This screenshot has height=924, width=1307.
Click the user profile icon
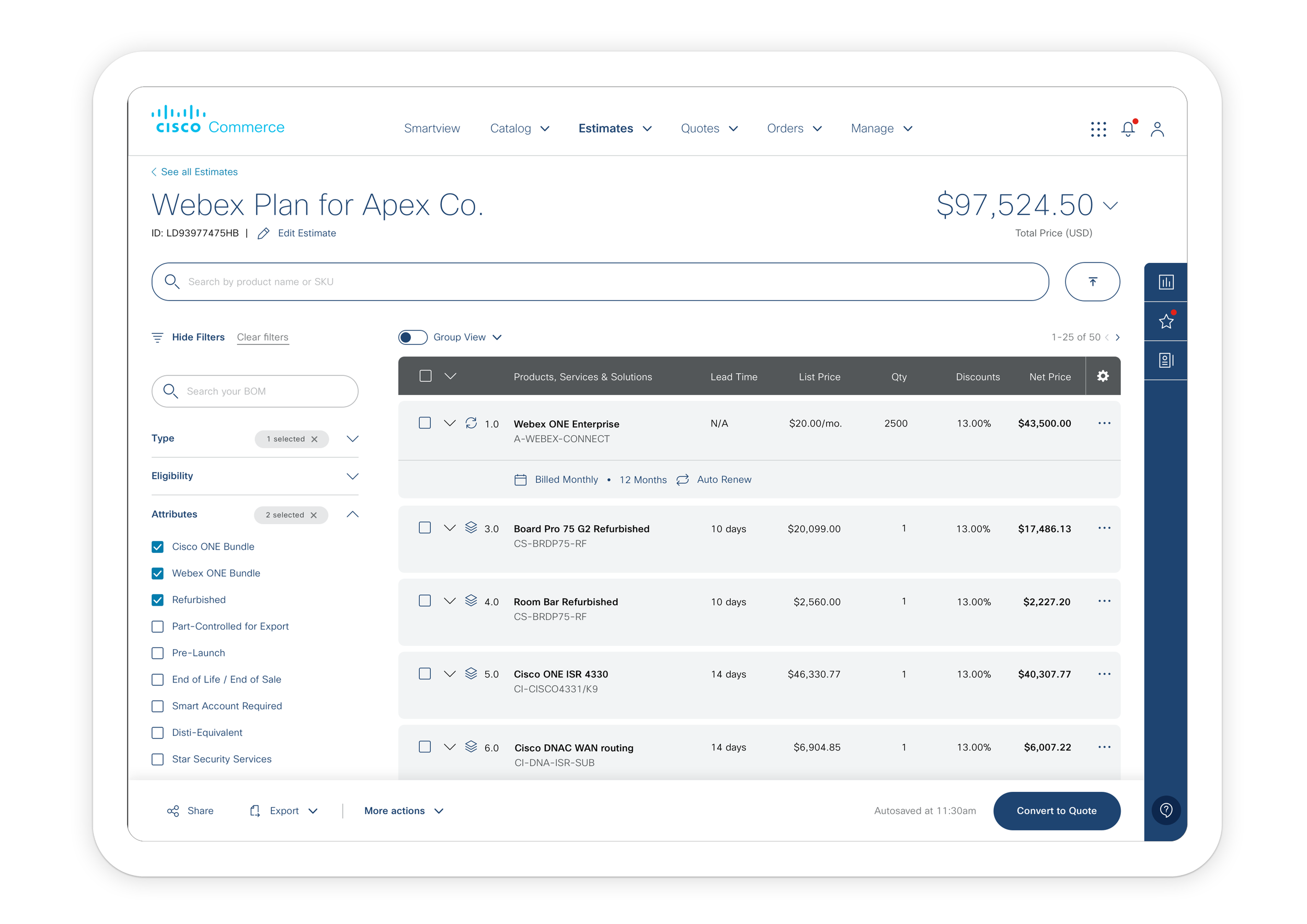tap(1157, 129)
